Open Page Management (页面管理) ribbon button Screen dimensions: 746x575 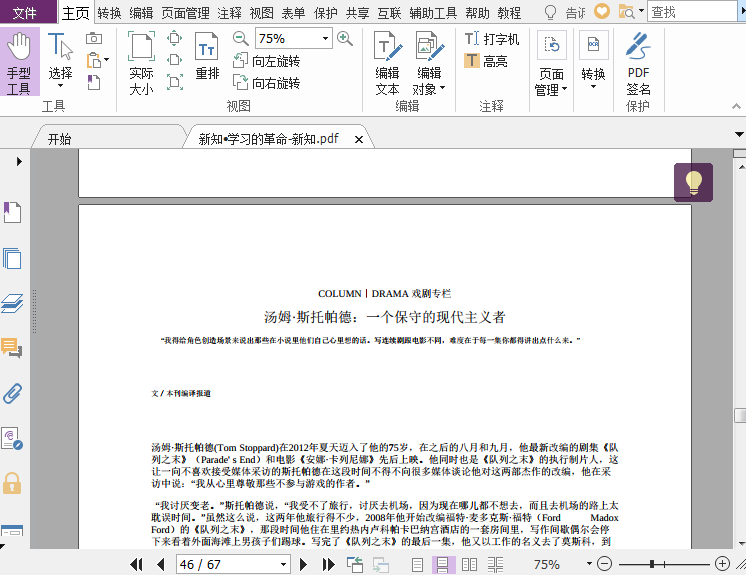pyautogui.click(x=551, y=63)
